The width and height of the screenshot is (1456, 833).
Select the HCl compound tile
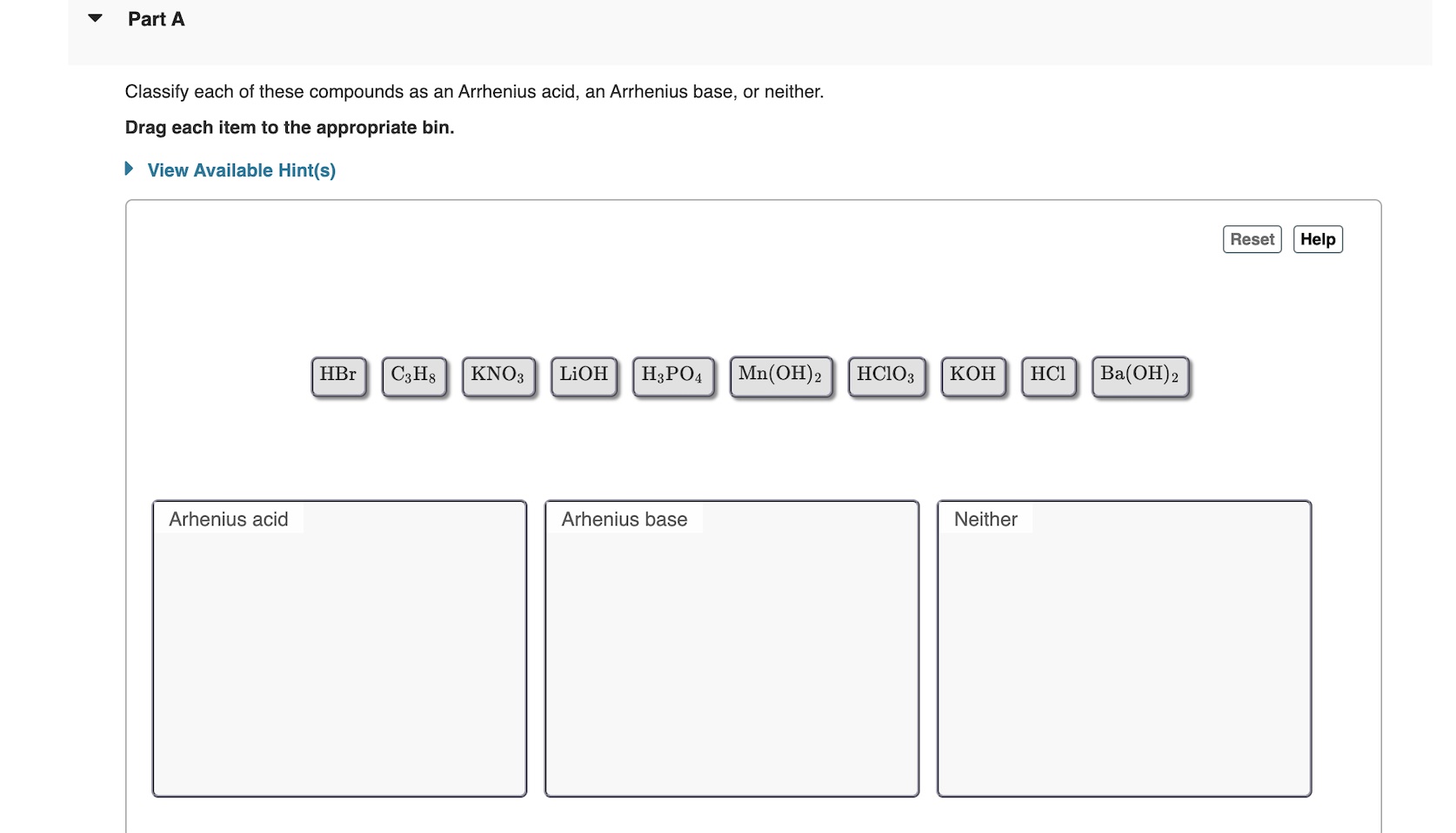click(x=1048, y=375)
